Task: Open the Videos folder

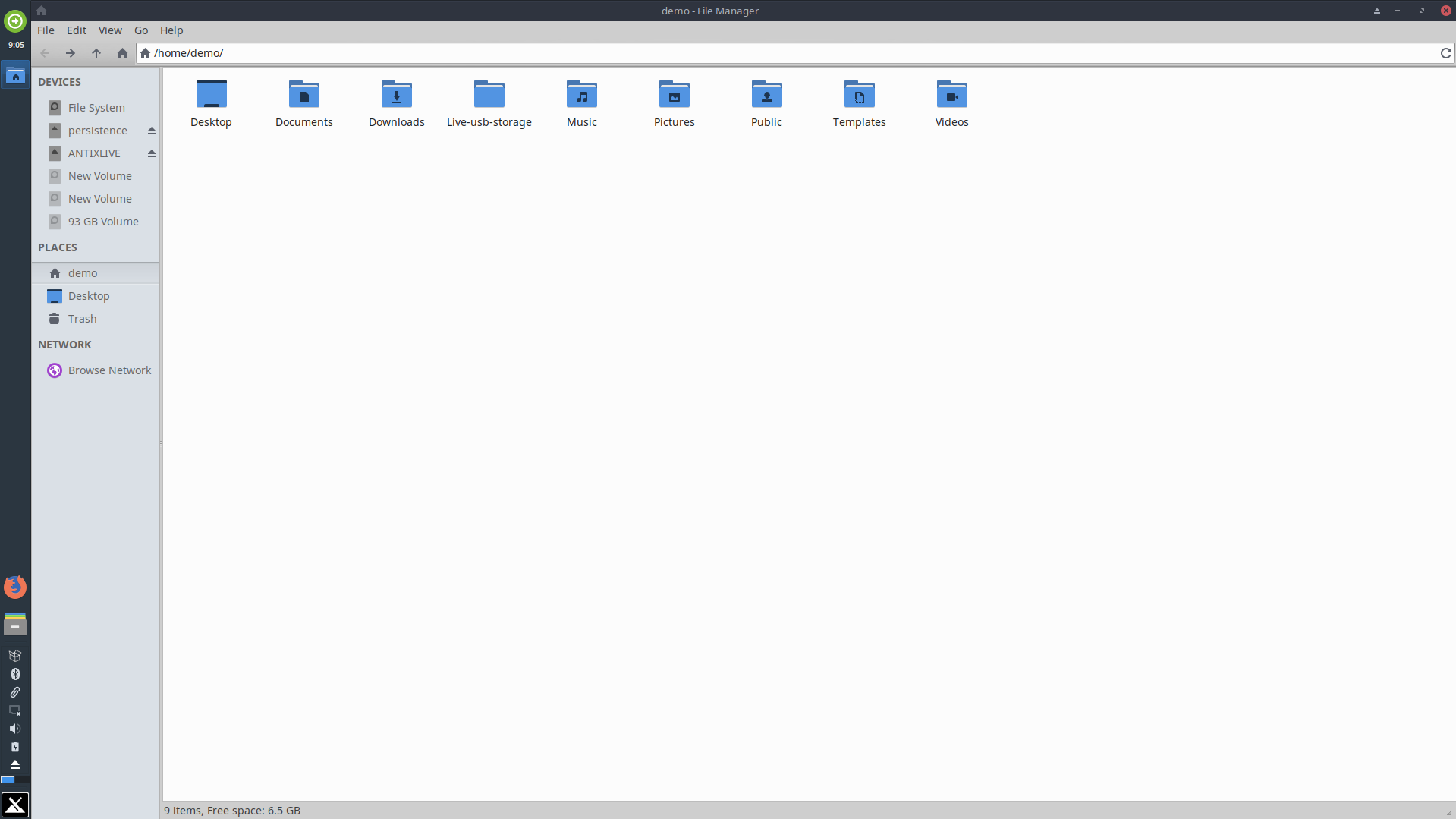Action: tap(951, 94)
